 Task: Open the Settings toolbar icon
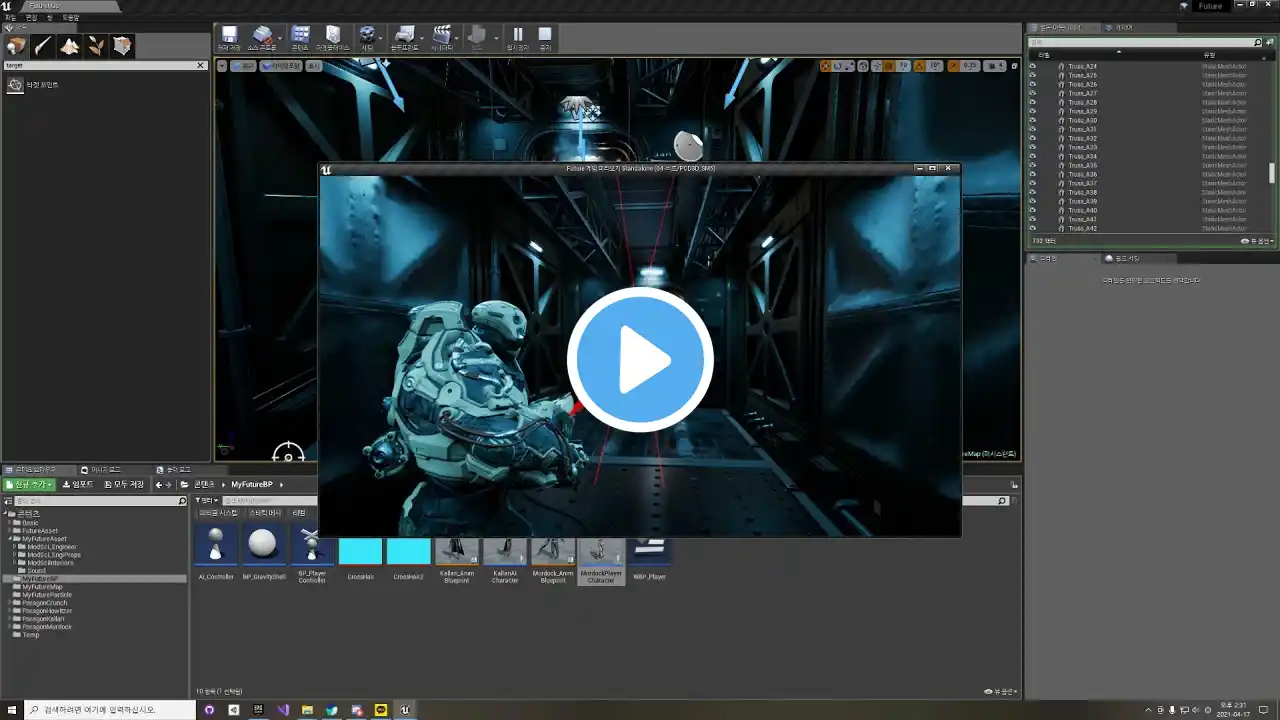click(x=367, y=38)
